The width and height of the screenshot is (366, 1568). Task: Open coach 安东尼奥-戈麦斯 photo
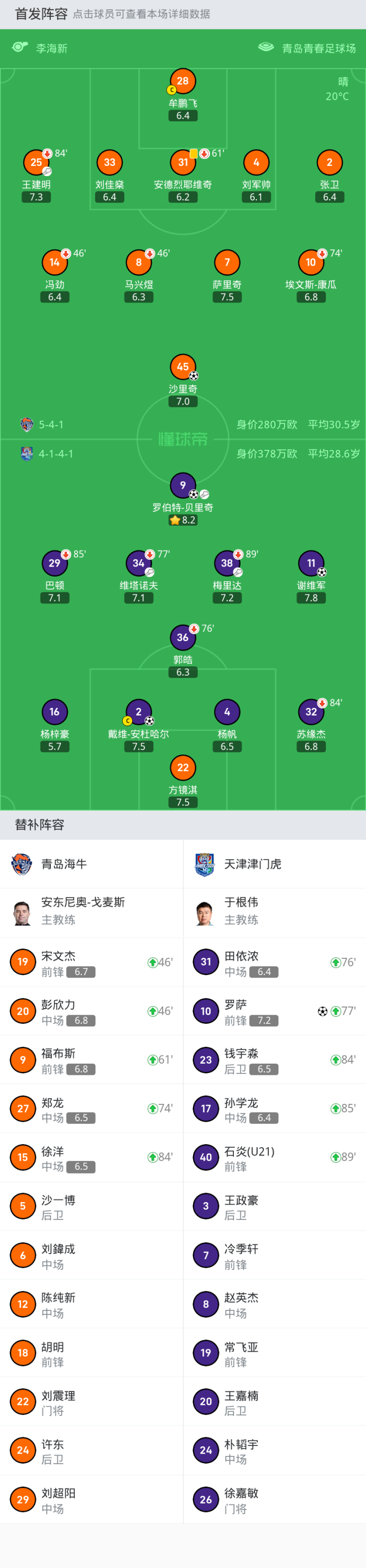22,913
